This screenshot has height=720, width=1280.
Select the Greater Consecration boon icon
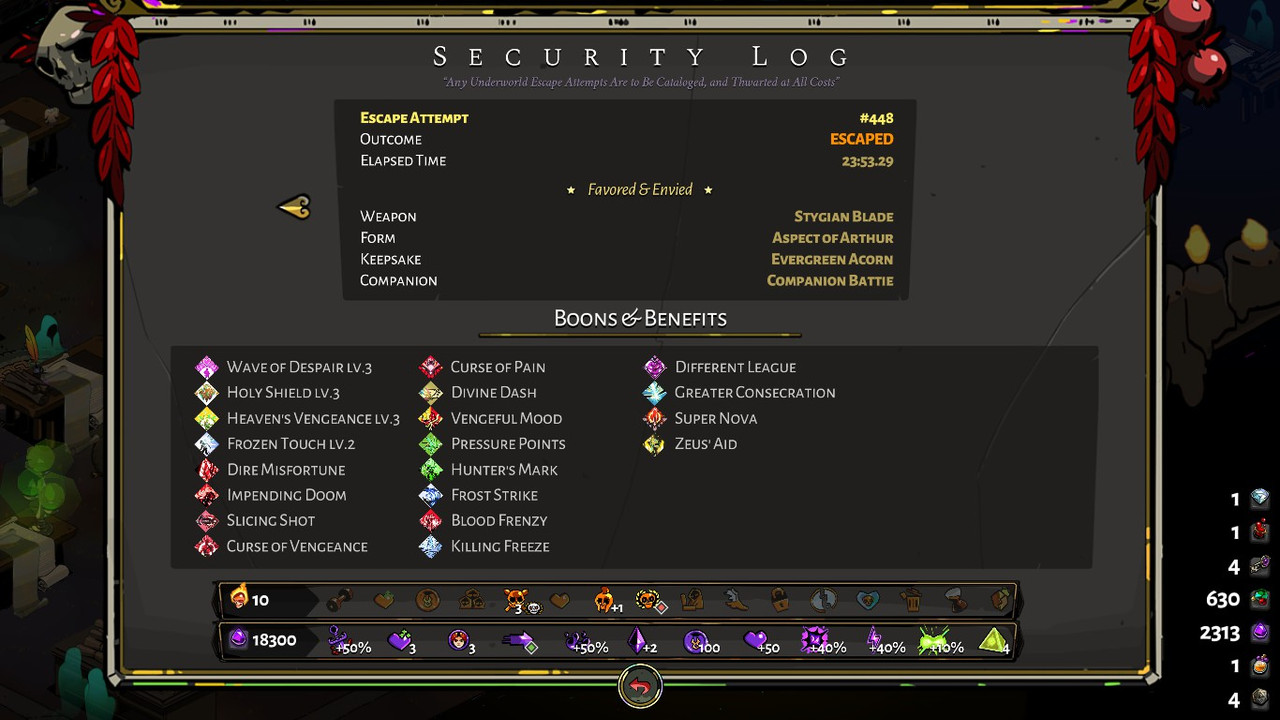point(655,393)
